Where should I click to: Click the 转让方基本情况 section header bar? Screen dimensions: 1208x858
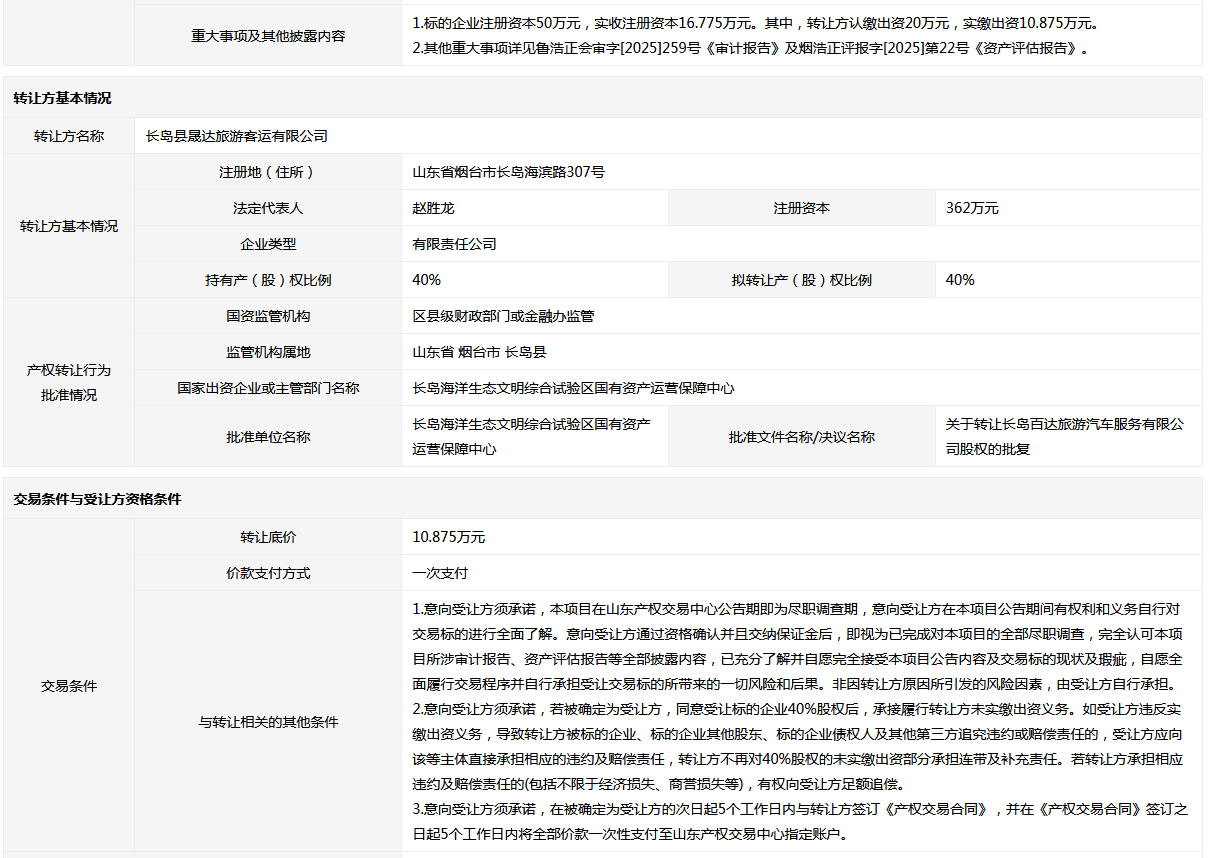603,98
